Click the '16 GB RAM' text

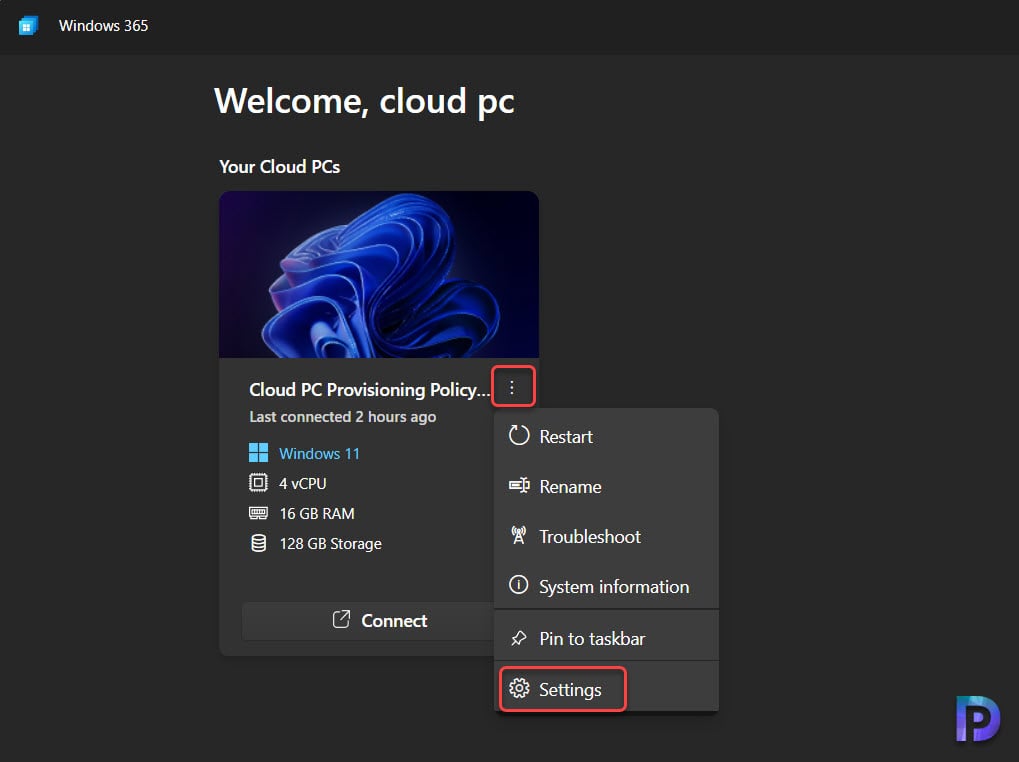coord(317,514)
